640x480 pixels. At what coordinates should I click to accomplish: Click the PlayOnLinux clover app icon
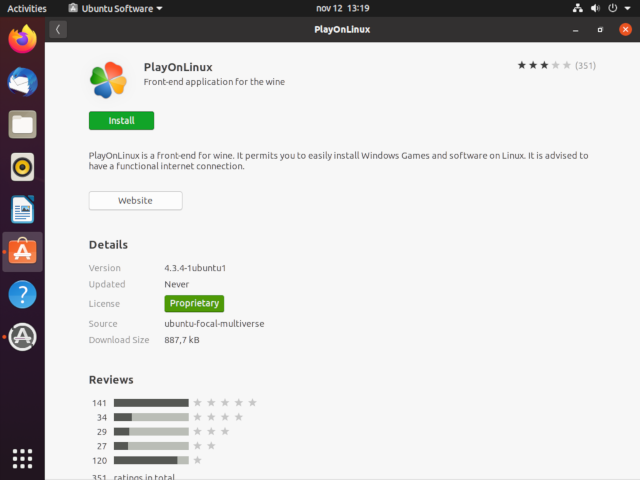pos(108,80)
